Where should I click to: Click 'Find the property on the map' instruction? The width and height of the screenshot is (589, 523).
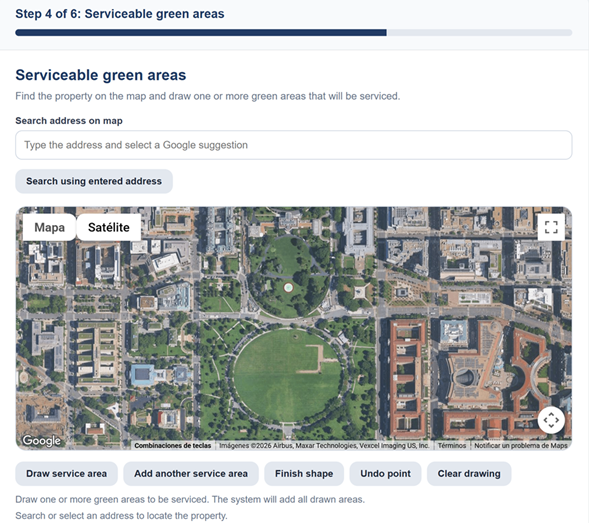click(208, 96)
